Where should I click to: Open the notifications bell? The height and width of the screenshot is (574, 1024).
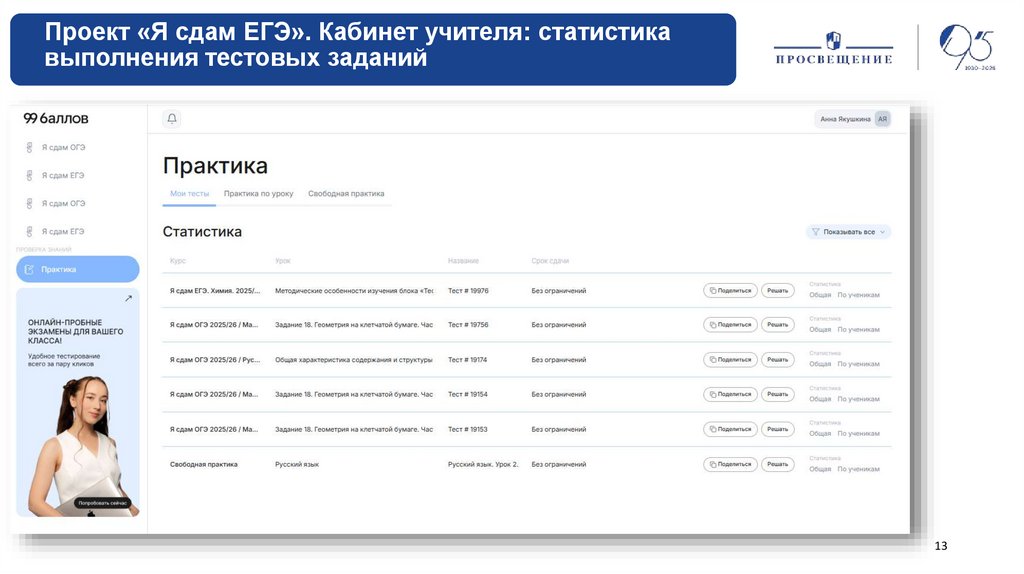pos(172,119)
